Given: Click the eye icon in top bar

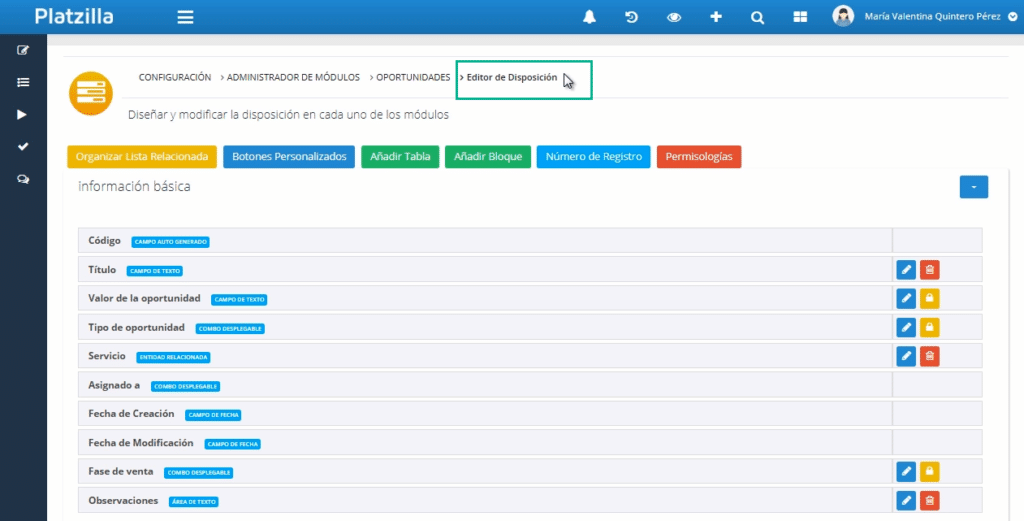Looking at the screenshot, I should (674, 18).
